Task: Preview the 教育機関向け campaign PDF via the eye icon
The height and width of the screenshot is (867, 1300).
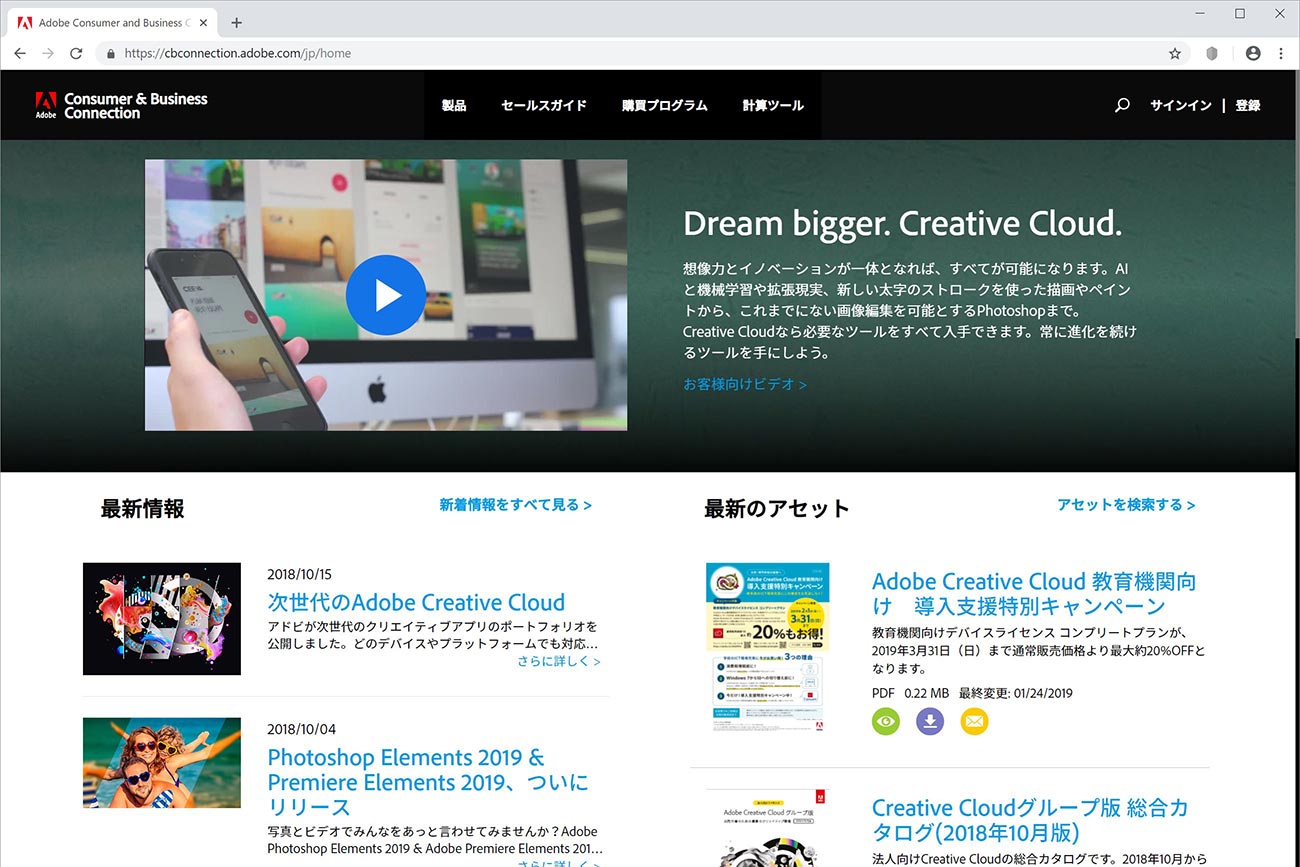Action: [x=886, y=721]
